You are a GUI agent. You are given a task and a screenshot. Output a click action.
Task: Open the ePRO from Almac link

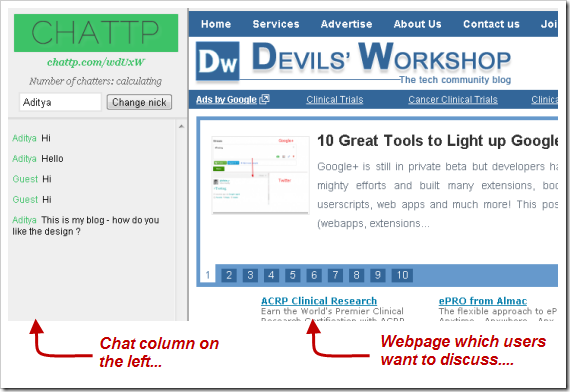point(483,301)
